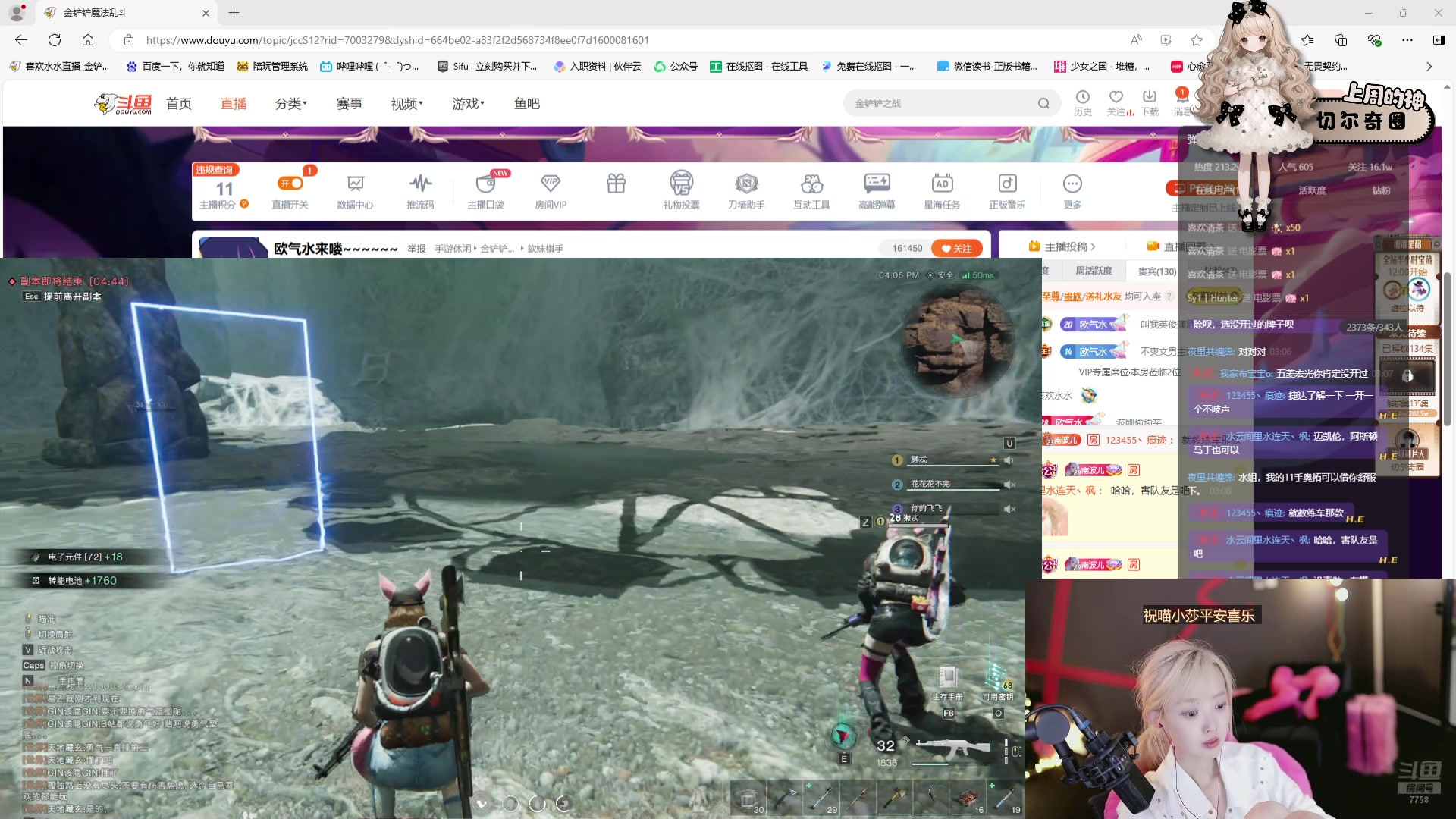The width and height of the screenshot is (1456, 819).
Task: Expand the 游戏 games dropdown
Action: pos(468,104)
